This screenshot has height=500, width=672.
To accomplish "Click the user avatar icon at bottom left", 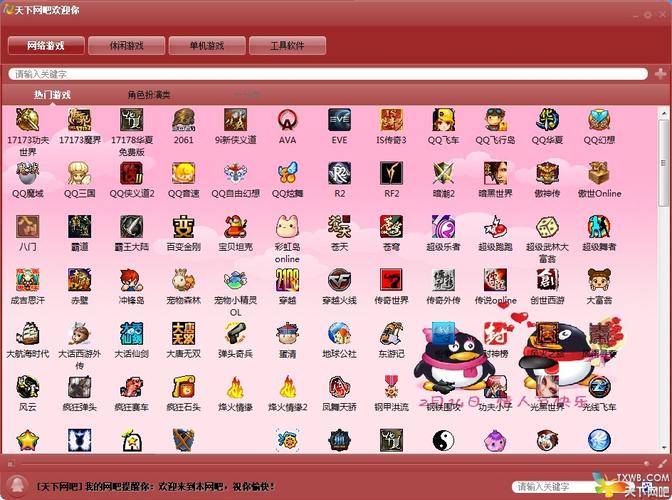I will [x=18, y=485].
